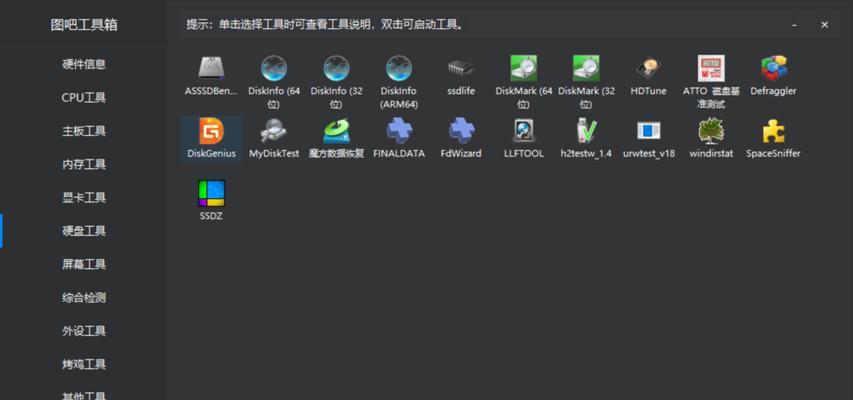
Task: Open the 主板工具 category
Action: click(84, 131)
